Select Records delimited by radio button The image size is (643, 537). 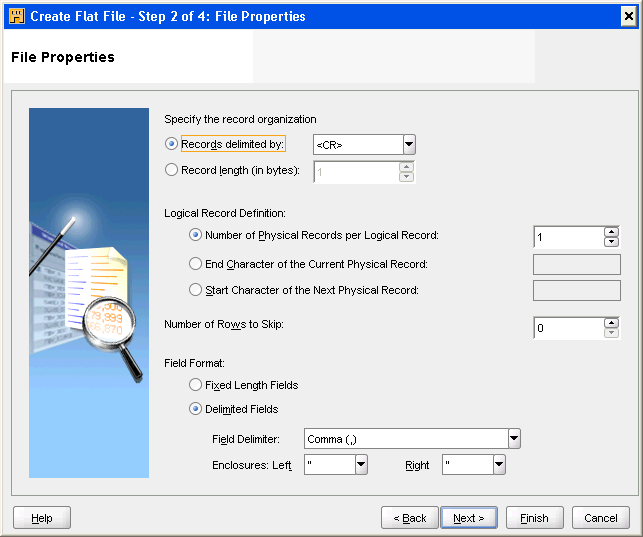tap(171, 144)
